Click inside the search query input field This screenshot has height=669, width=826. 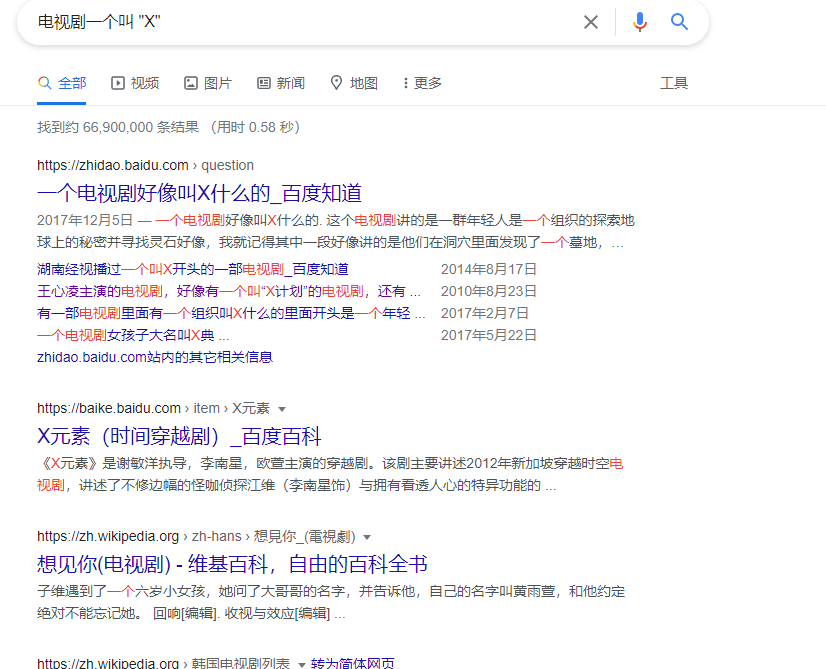306,22
